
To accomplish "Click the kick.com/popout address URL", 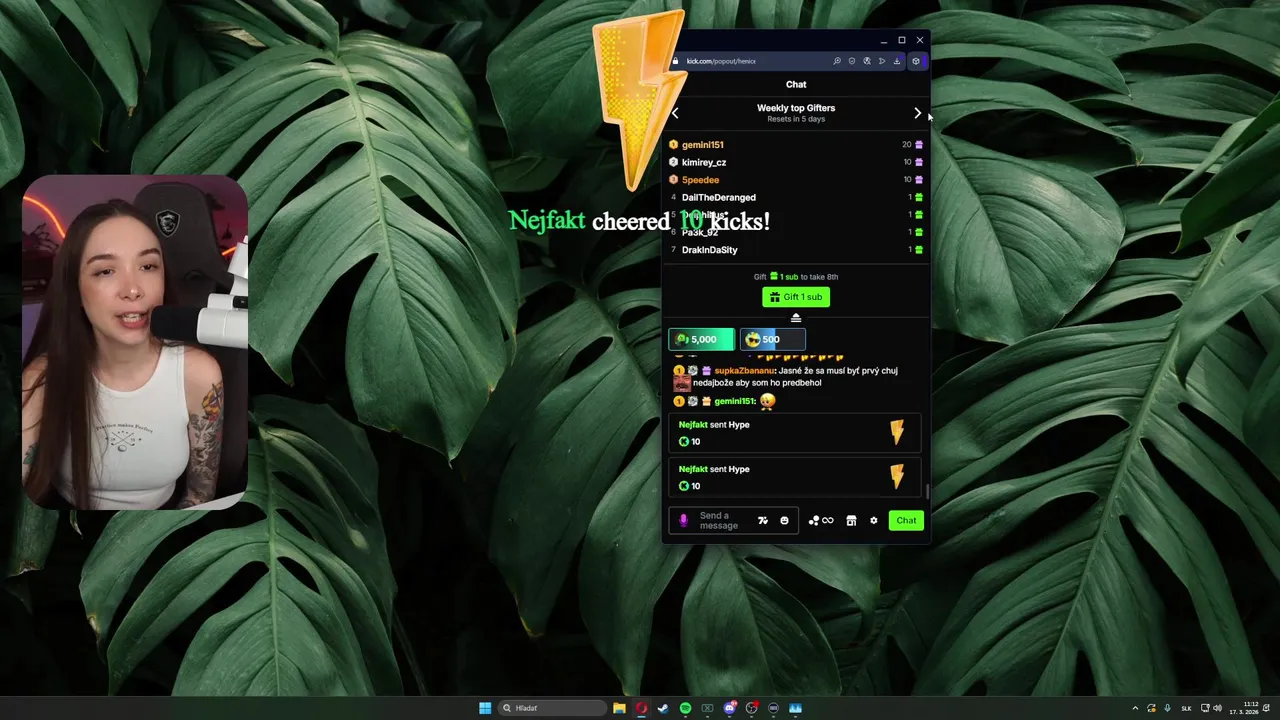I will (721, 61).
